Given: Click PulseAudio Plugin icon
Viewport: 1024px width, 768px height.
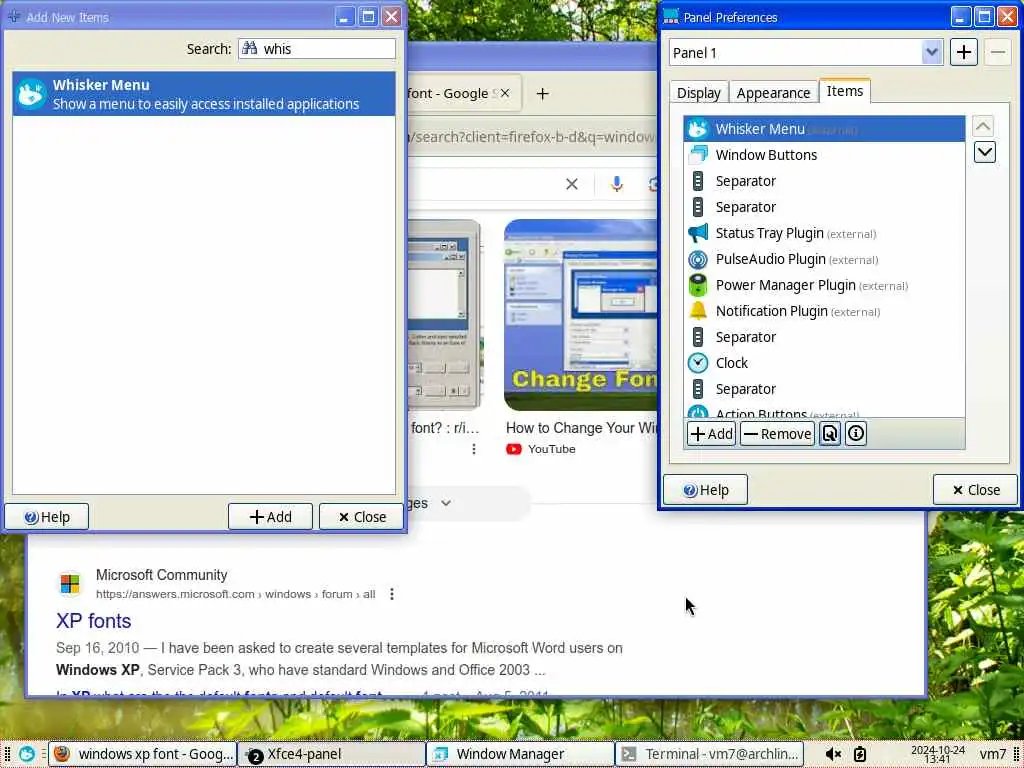Looking at the screenshot, I should click(x=697, y=259).
